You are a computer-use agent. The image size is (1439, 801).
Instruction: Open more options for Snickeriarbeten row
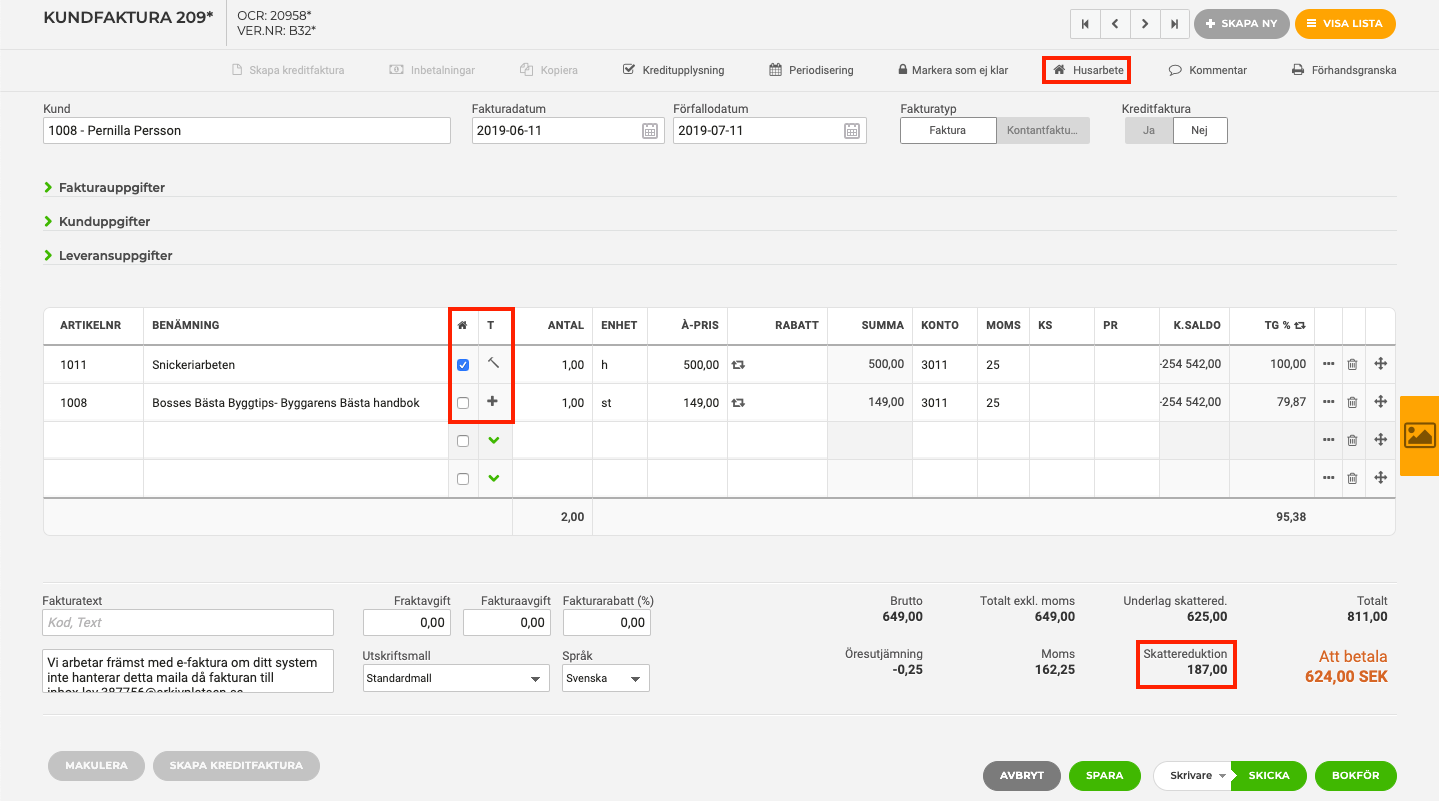[1328, 364]
